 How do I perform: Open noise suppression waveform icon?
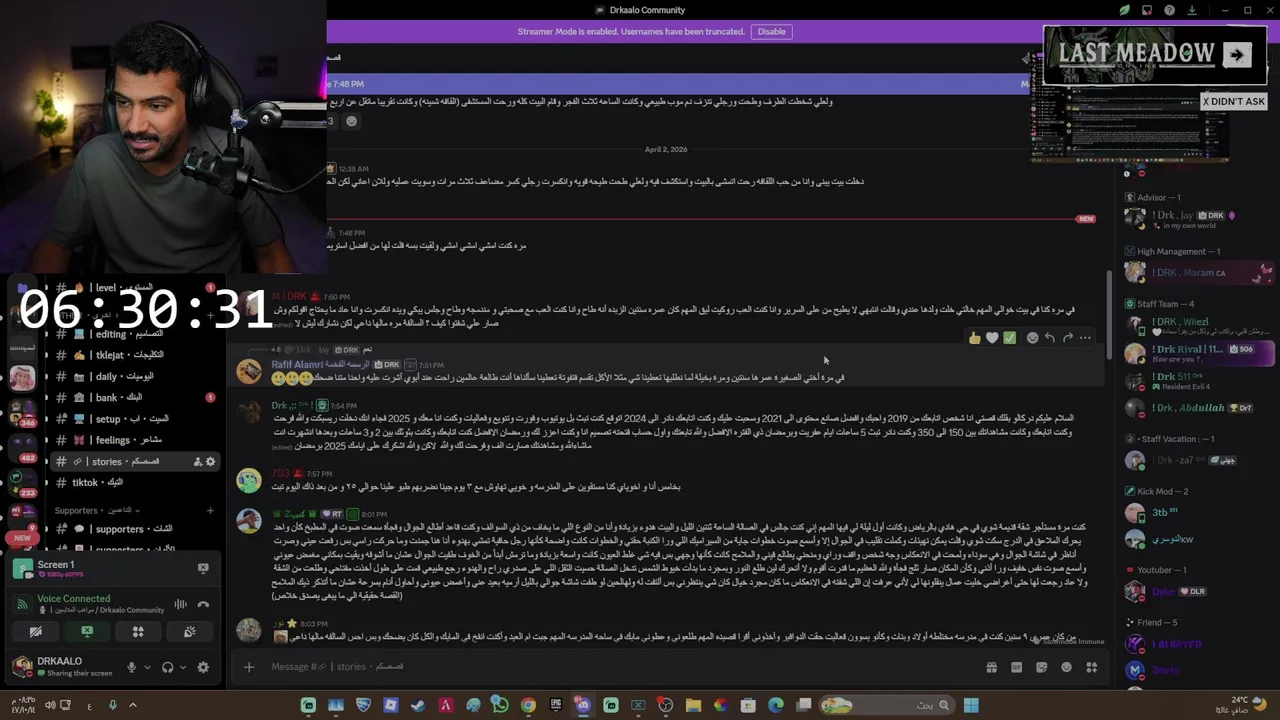(x=180, y=604)
